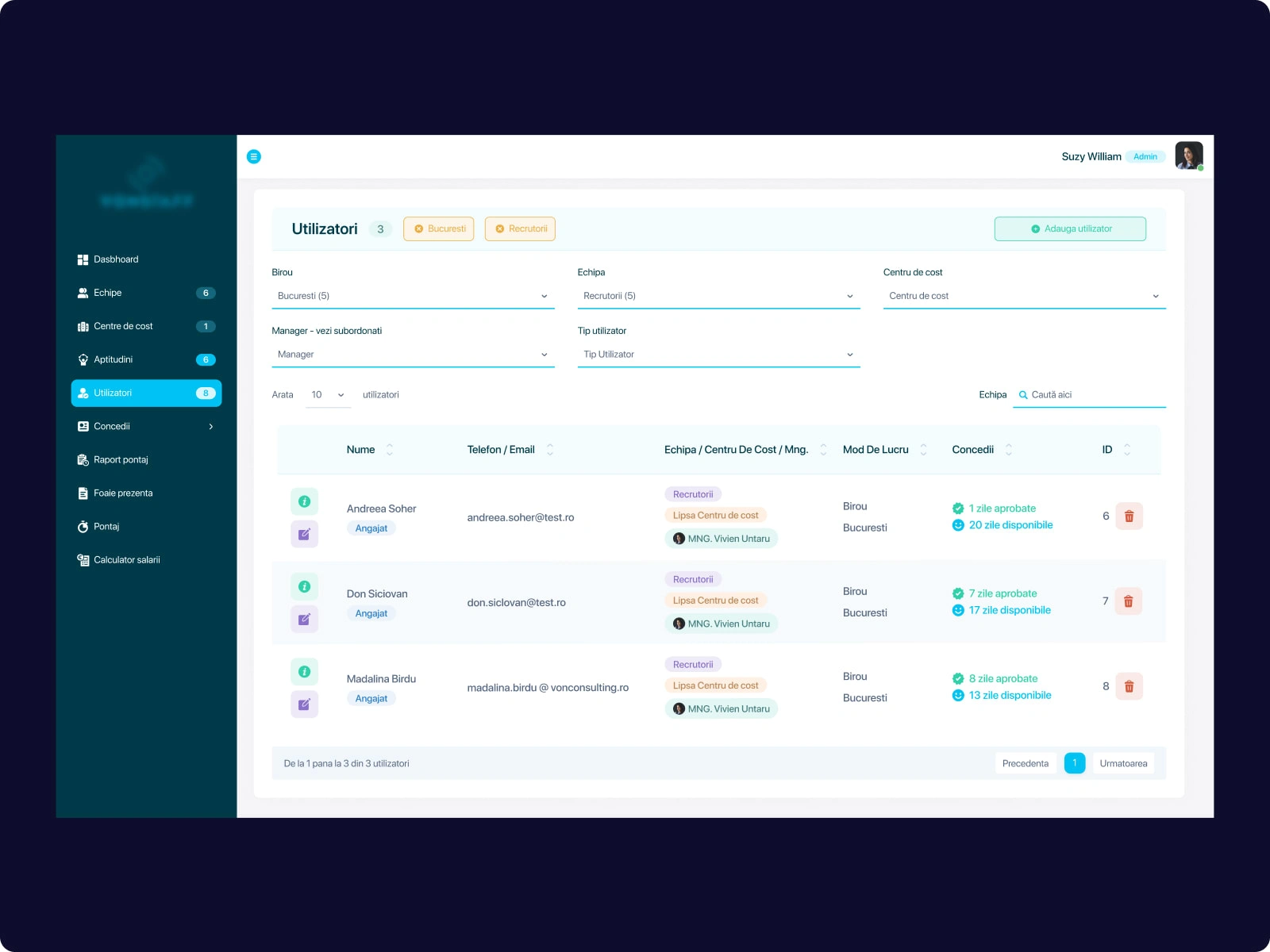1270x952 pixels.
Task: Click Adauga utilizator button
Action: (1070, 228)
